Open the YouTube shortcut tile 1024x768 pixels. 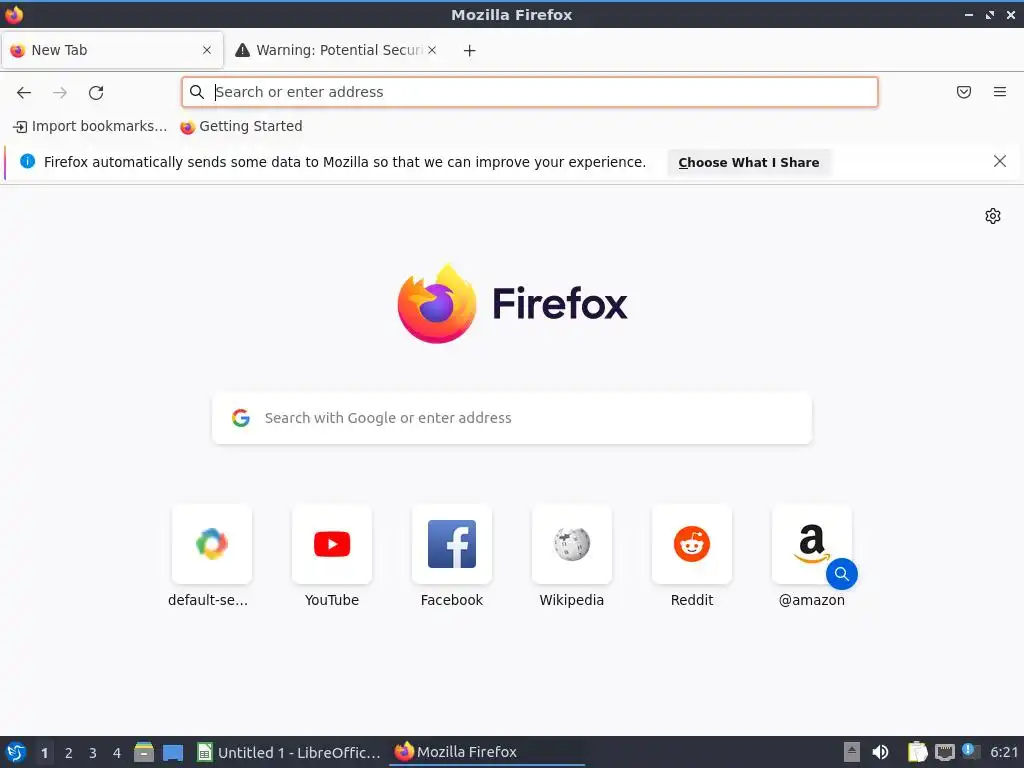coord(332,544)
